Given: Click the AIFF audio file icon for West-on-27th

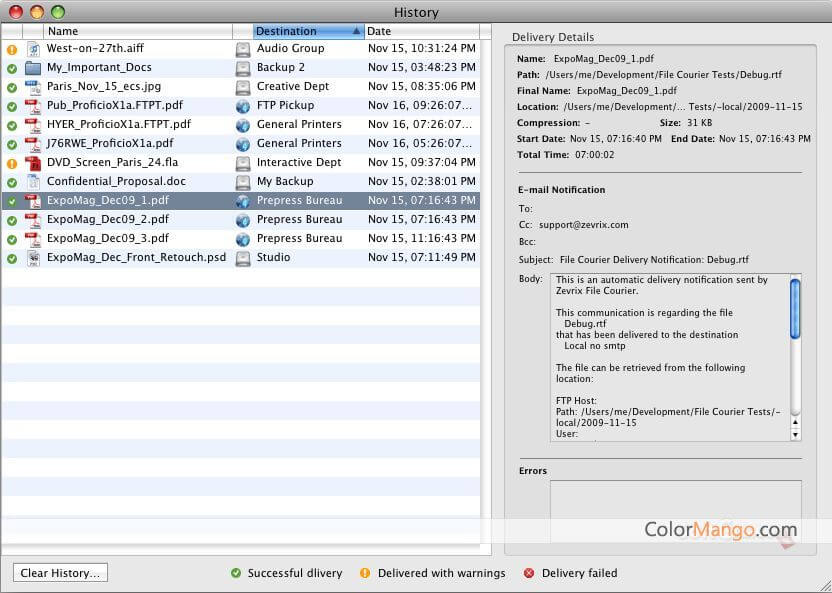Looking at the screenshot, I should click(33, 49).
